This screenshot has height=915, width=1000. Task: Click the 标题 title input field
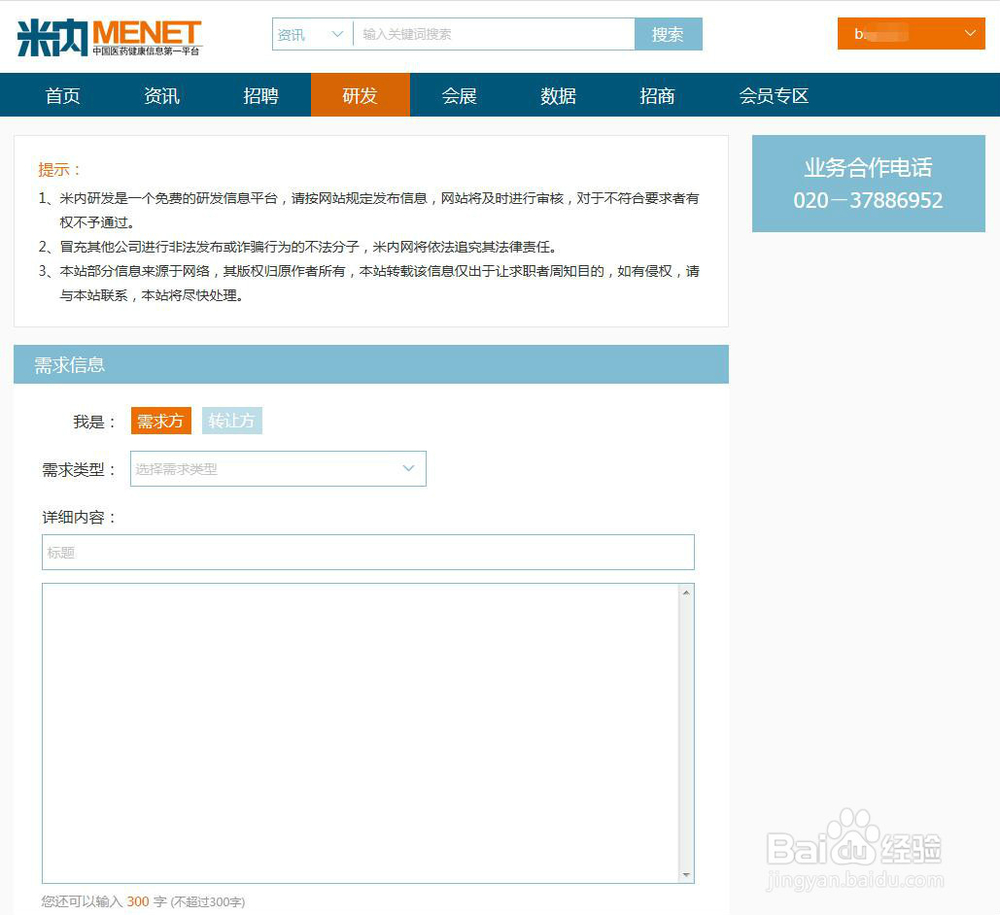click(368, 552)
